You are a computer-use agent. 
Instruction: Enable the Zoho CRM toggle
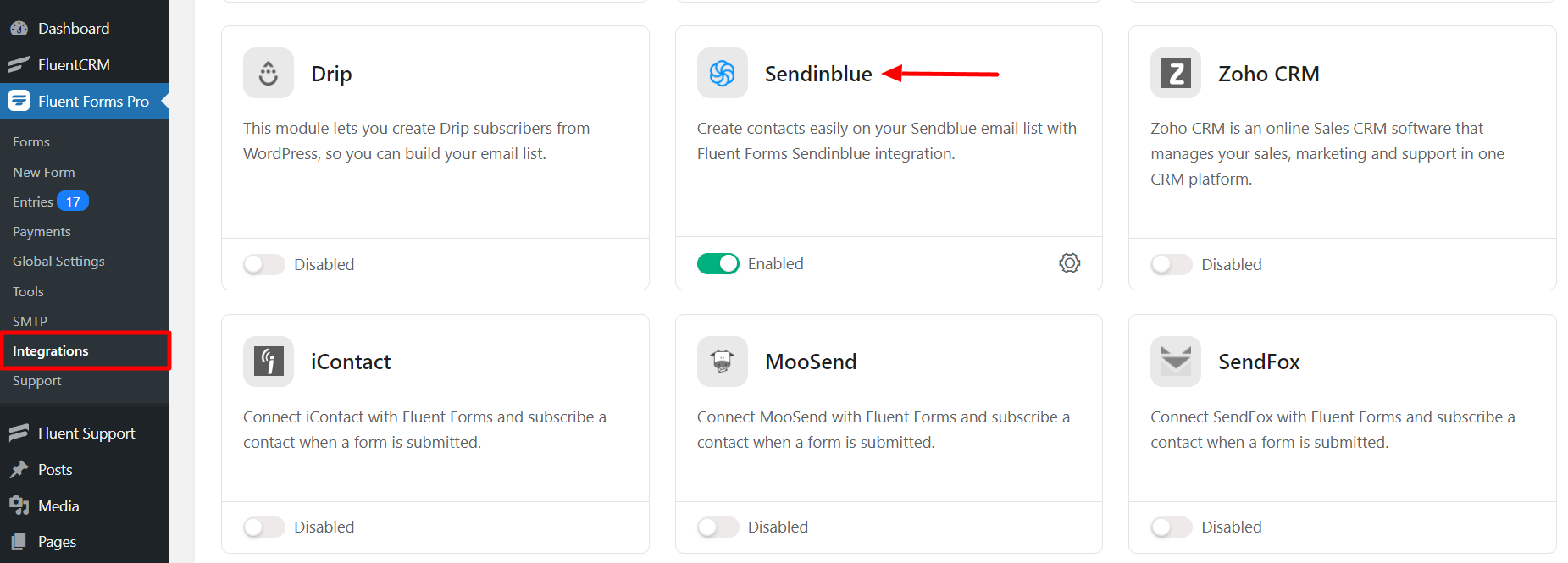pos(1172,264)
